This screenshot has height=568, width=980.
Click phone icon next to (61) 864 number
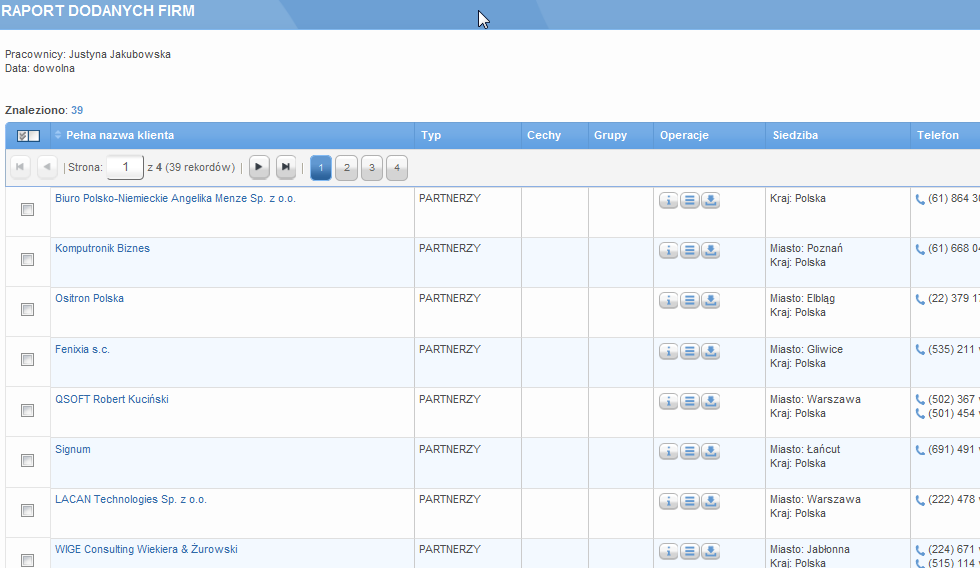click(920, 199)
